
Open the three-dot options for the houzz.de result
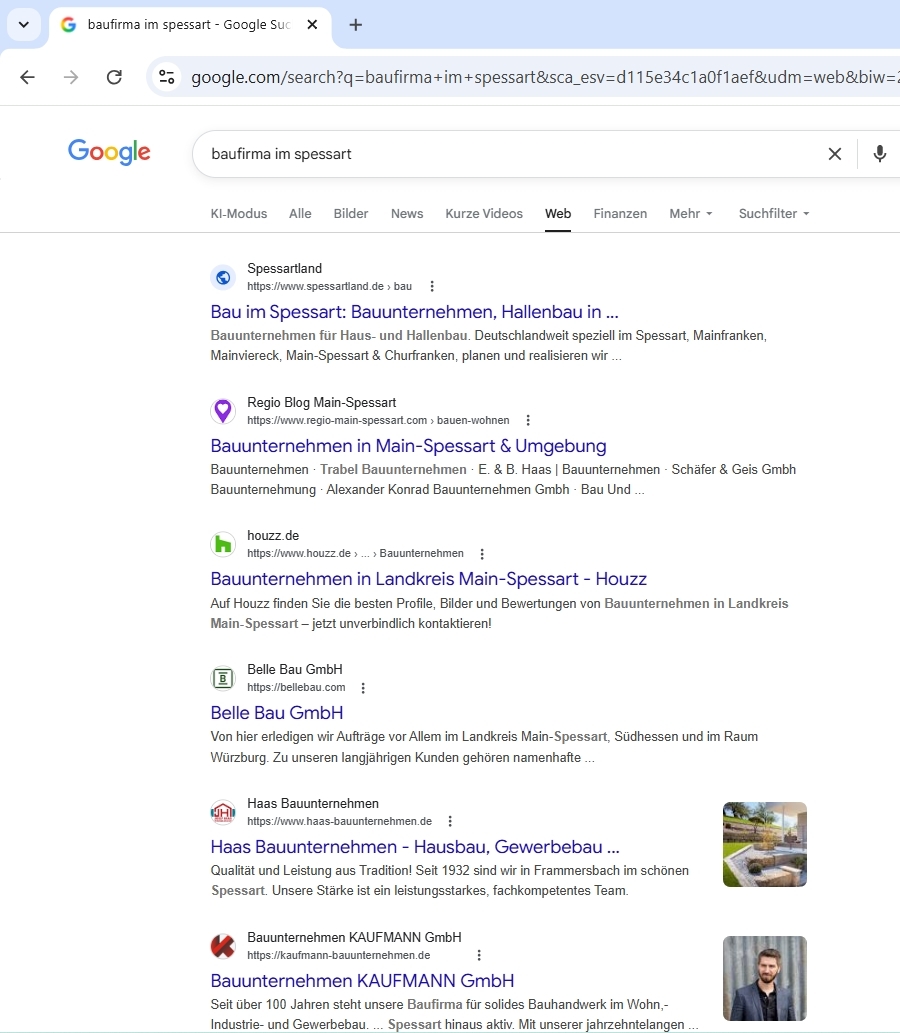point(482,554)
